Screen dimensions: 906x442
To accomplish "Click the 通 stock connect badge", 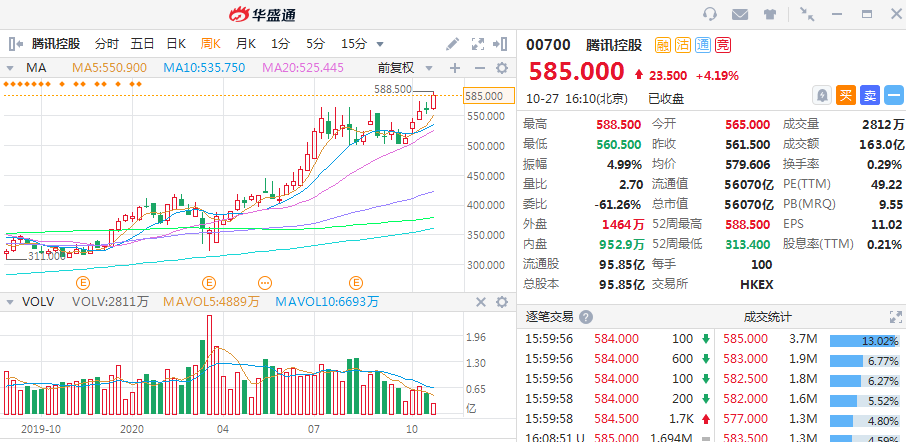I will pyautogui.click(x=703, y=44).
